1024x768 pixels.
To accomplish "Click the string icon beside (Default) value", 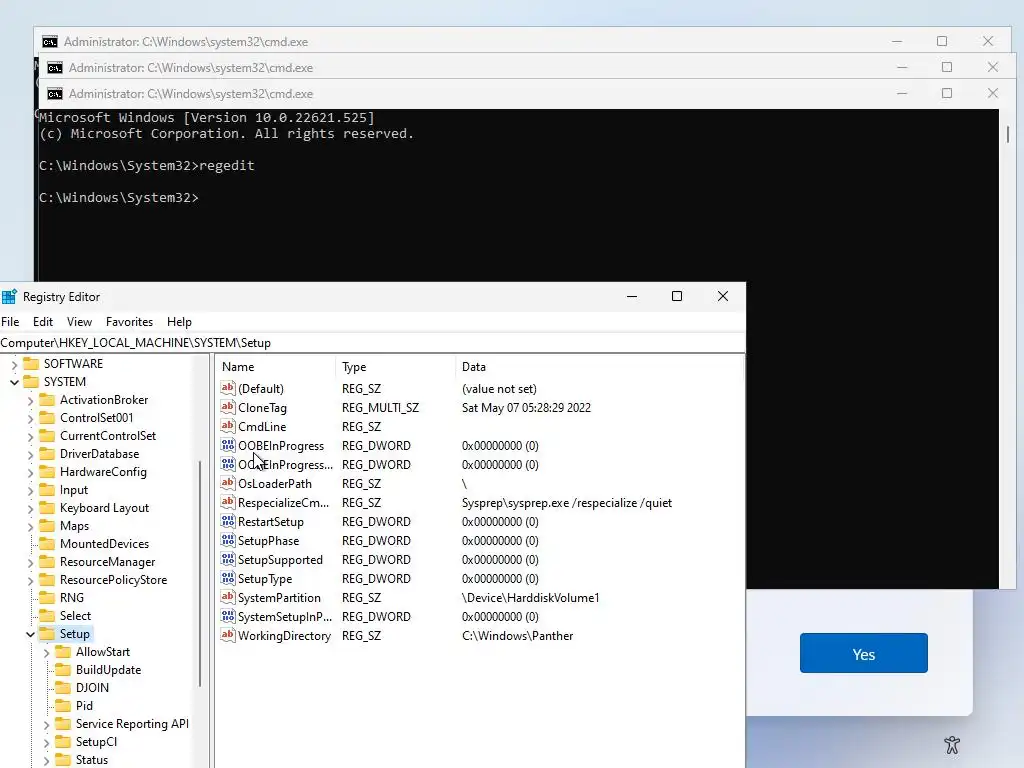I will [x=228, y=388].
